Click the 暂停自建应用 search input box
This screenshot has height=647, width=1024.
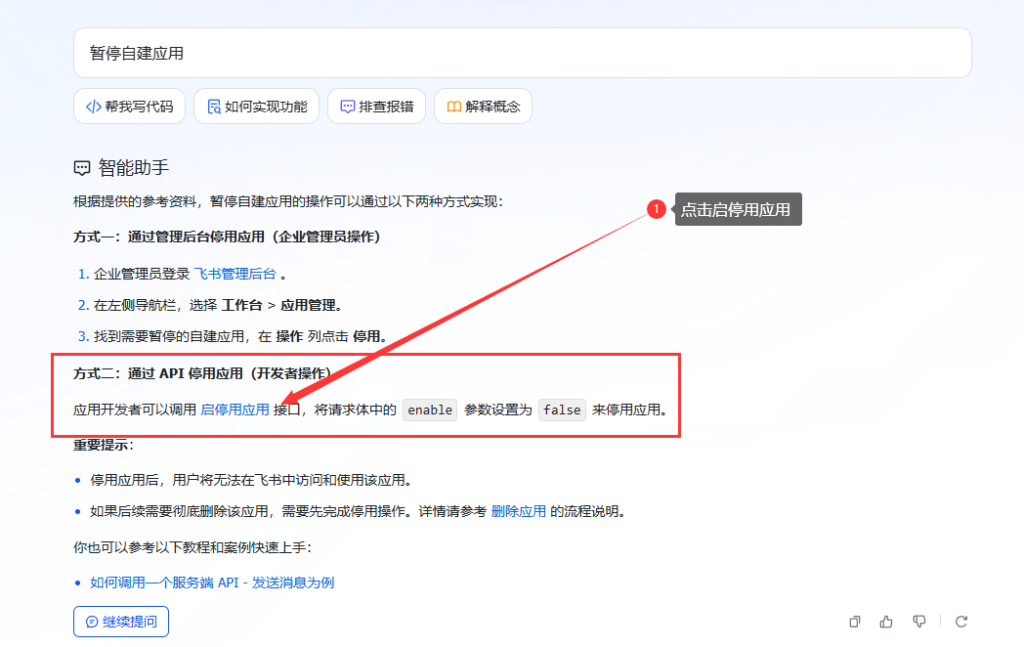[x=522, y=53]
